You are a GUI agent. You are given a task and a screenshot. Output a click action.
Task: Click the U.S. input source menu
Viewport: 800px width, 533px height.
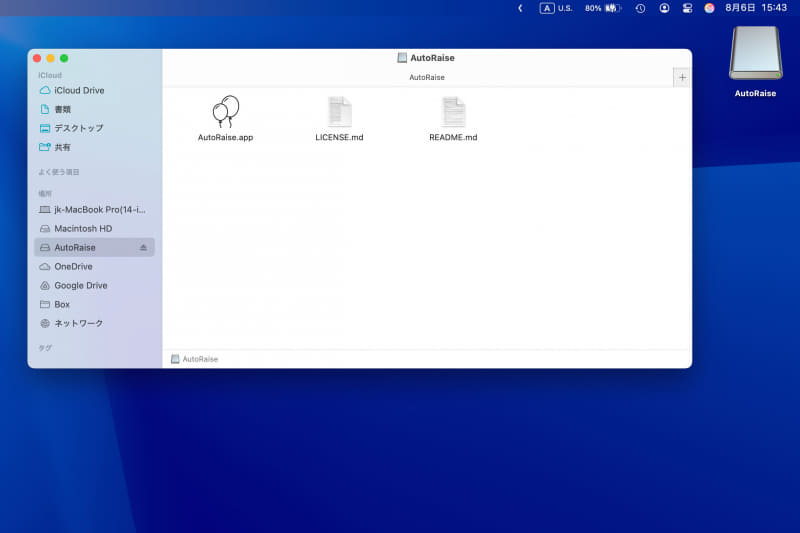point(556,8)
